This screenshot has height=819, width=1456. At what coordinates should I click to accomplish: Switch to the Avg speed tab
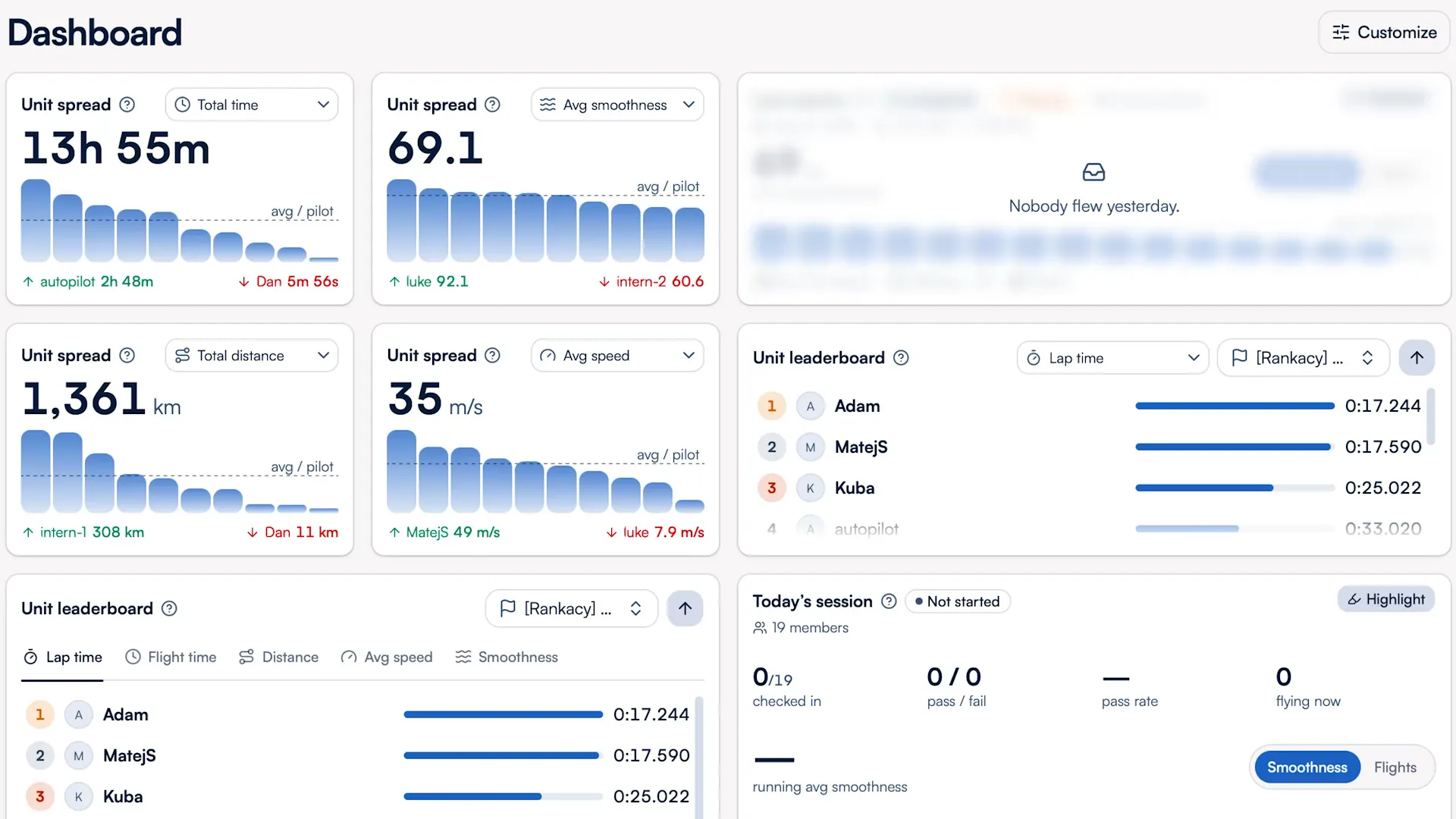coord(387,657)
